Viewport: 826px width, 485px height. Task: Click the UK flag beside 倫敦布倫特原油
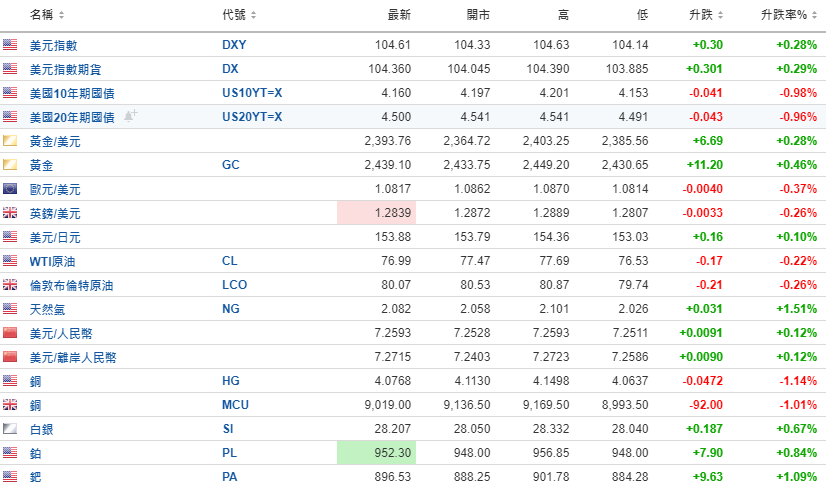tap(11, 285)
